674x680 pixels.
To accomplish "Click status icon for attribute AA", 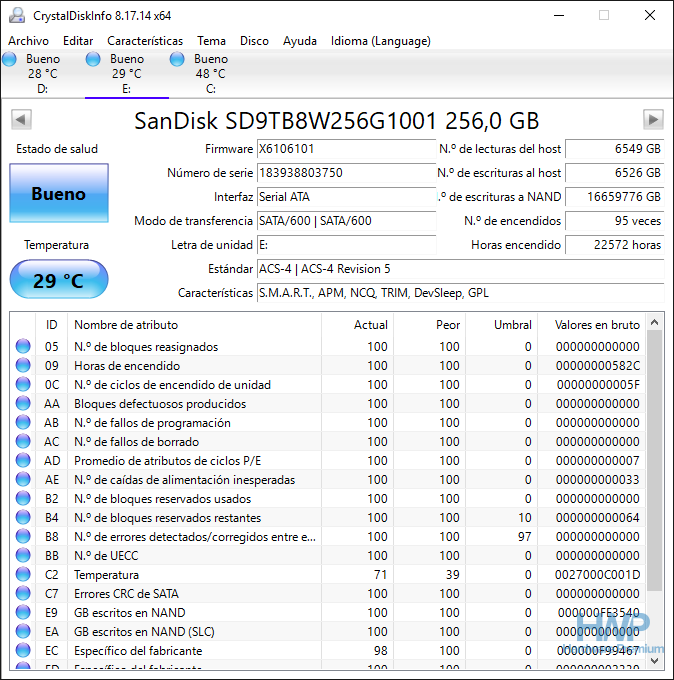I will point(23,404).
